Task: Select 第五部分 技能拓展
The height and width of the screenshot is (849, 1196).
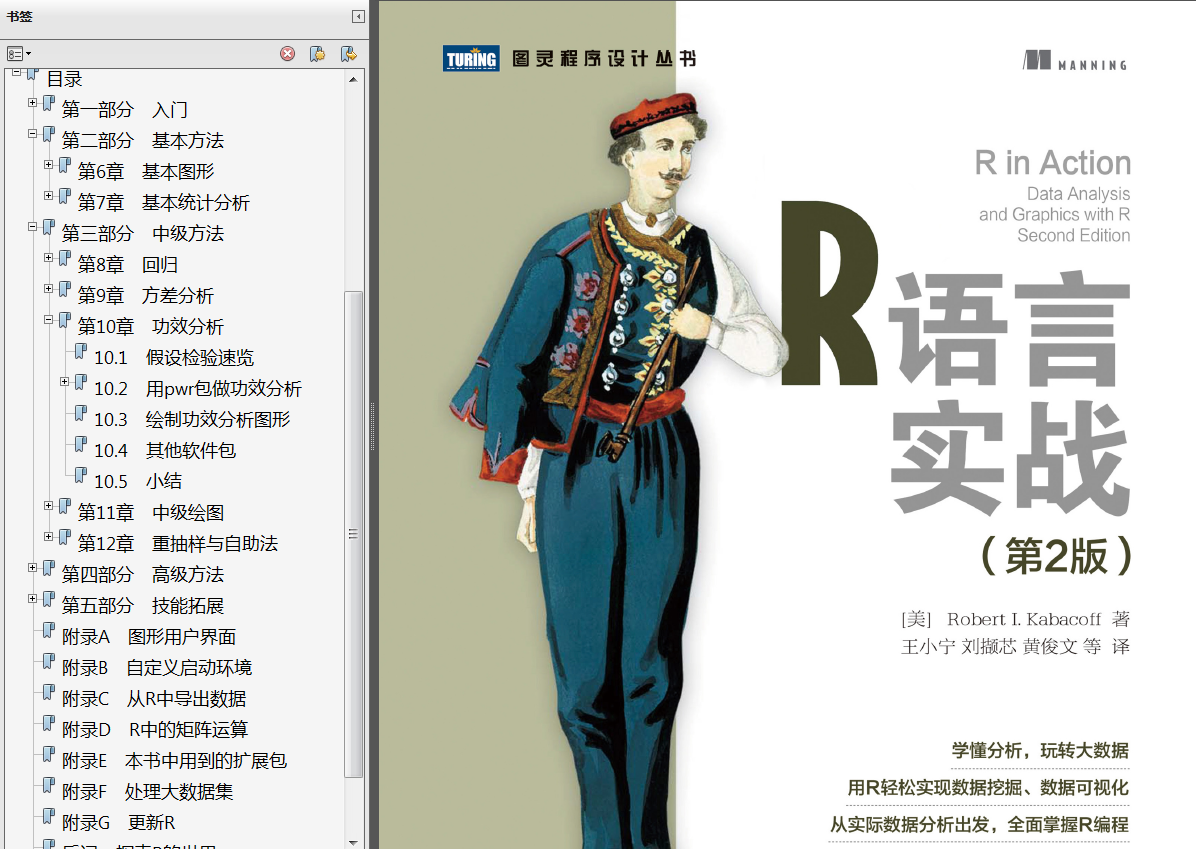Action: (x=143, y=606)
